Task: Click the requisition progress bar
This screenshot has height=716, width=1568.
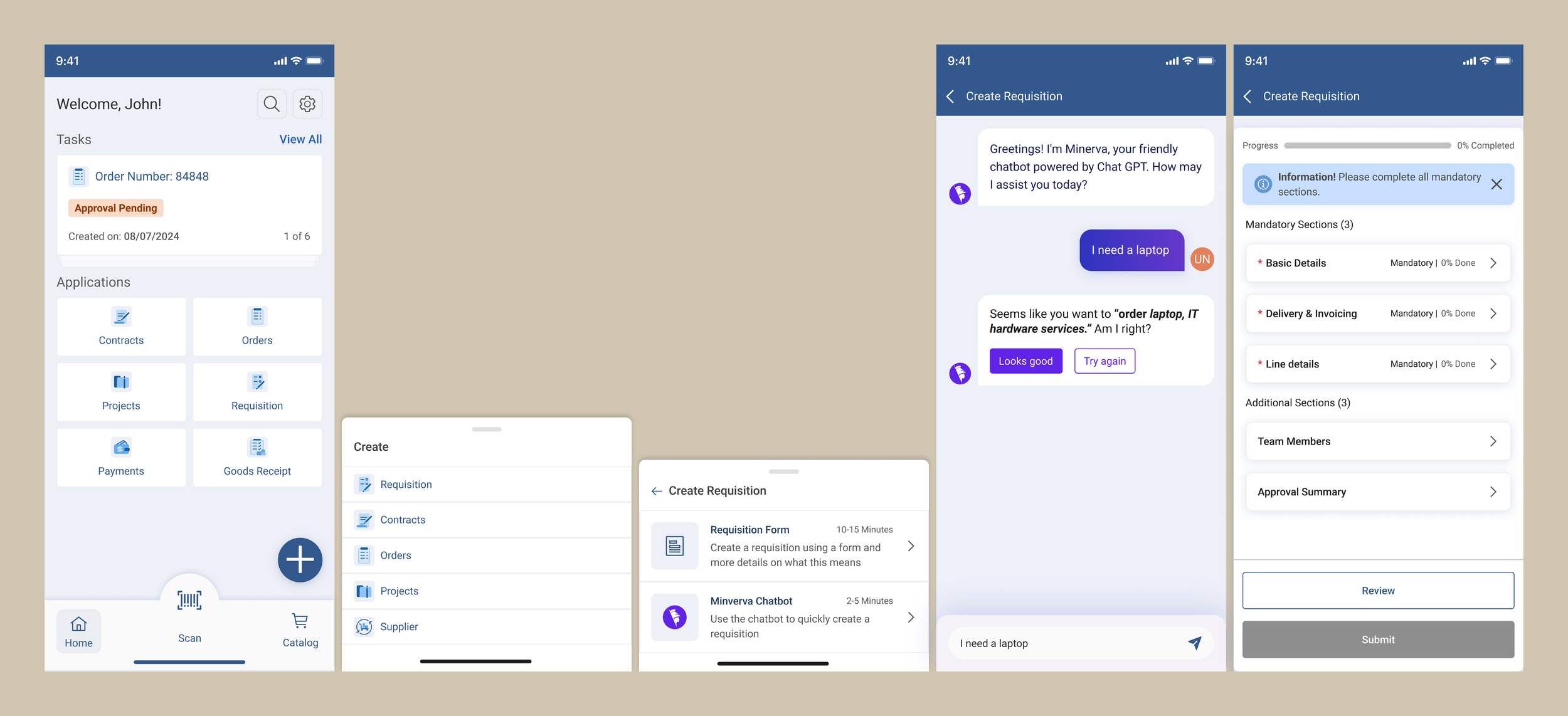Action: point(1367,145)
